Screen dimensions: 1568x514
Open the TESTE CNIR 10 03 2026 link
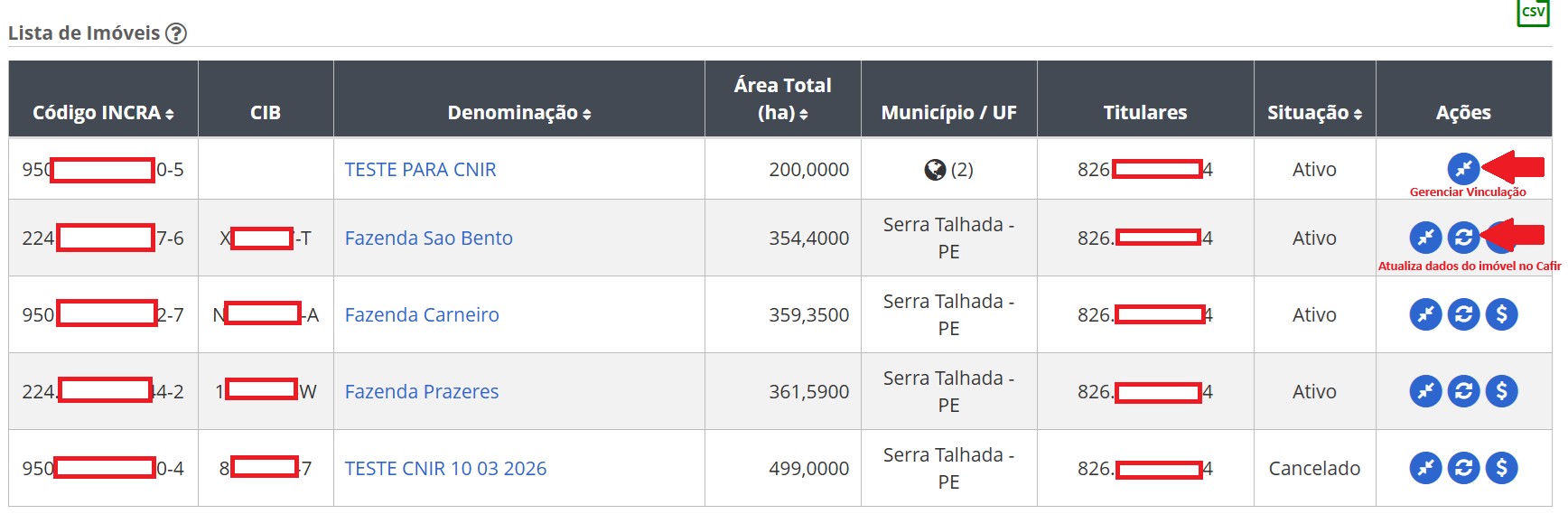(445, 469)
